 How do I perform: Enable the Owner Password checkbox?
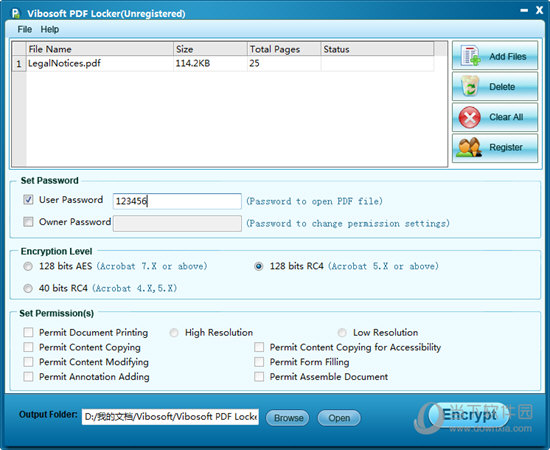point(28,222)
